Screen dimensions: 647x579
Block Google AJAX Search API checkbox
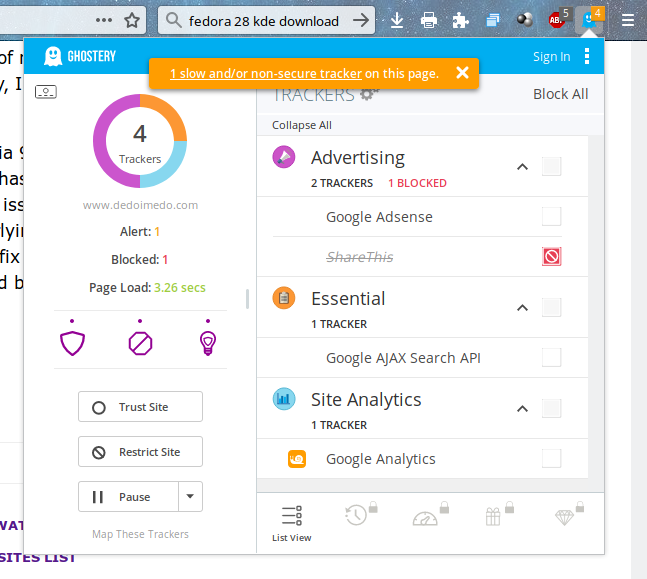pos(551,357)
